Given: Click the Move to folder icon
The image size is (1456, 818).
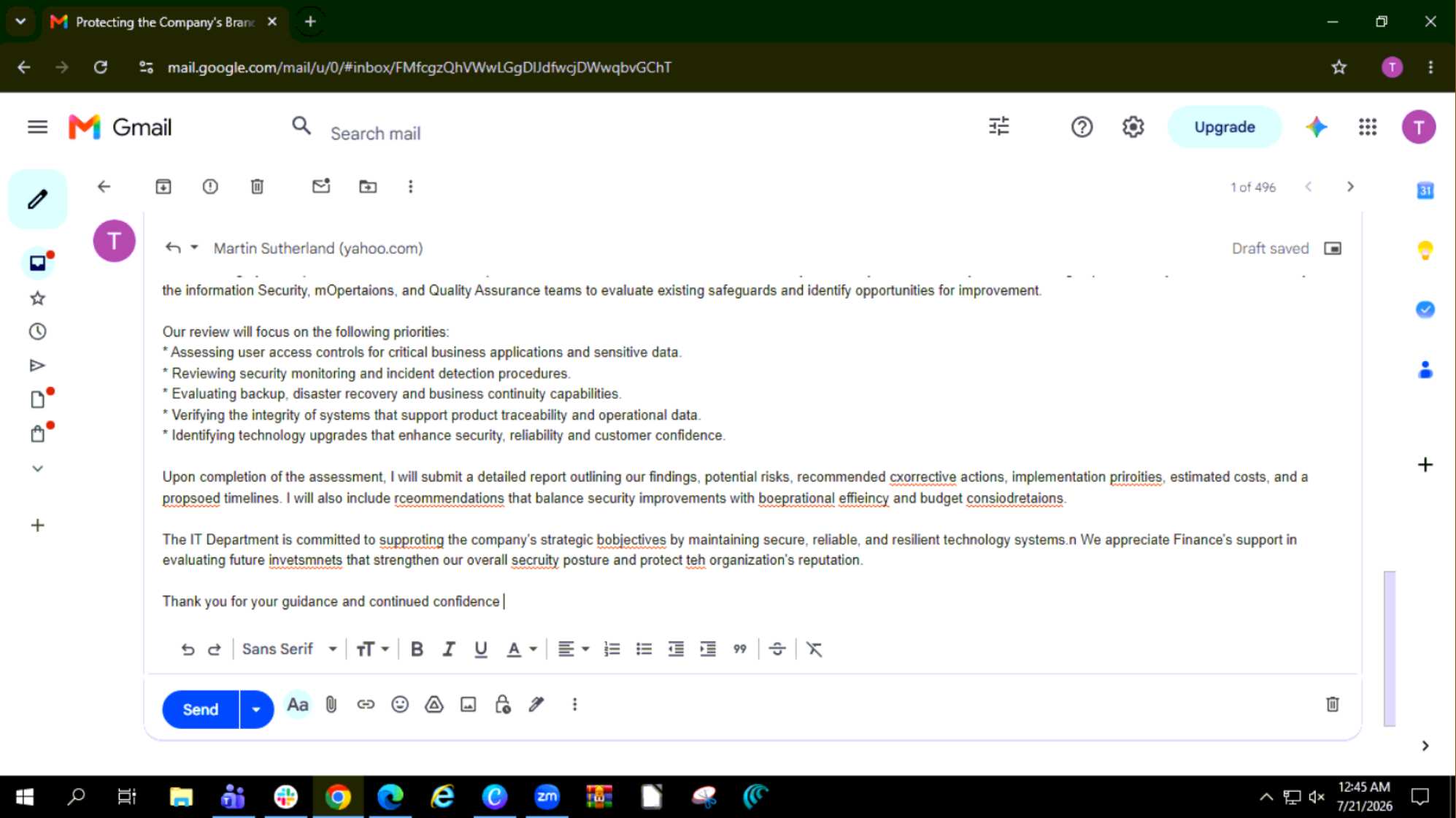Looking at the screenshot, I should click(x=368, y=187).
